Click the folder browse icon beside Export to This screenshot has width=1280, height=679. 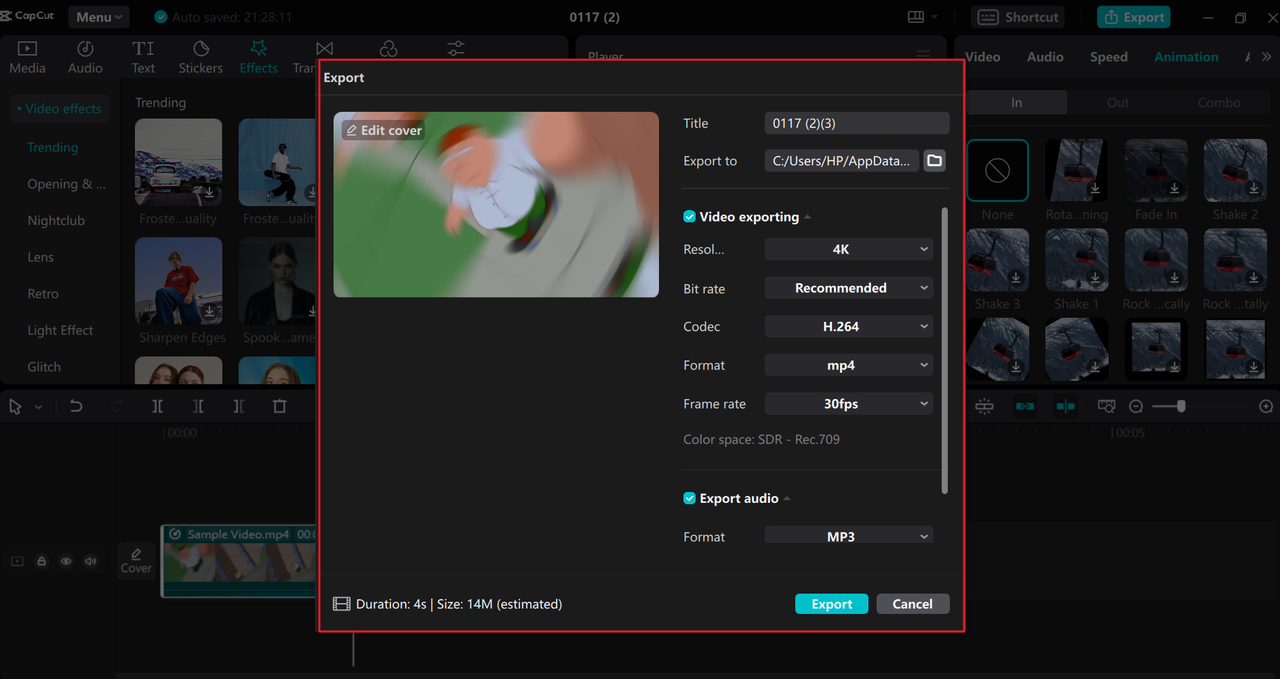pyautogui.click(x=934, y=161)
